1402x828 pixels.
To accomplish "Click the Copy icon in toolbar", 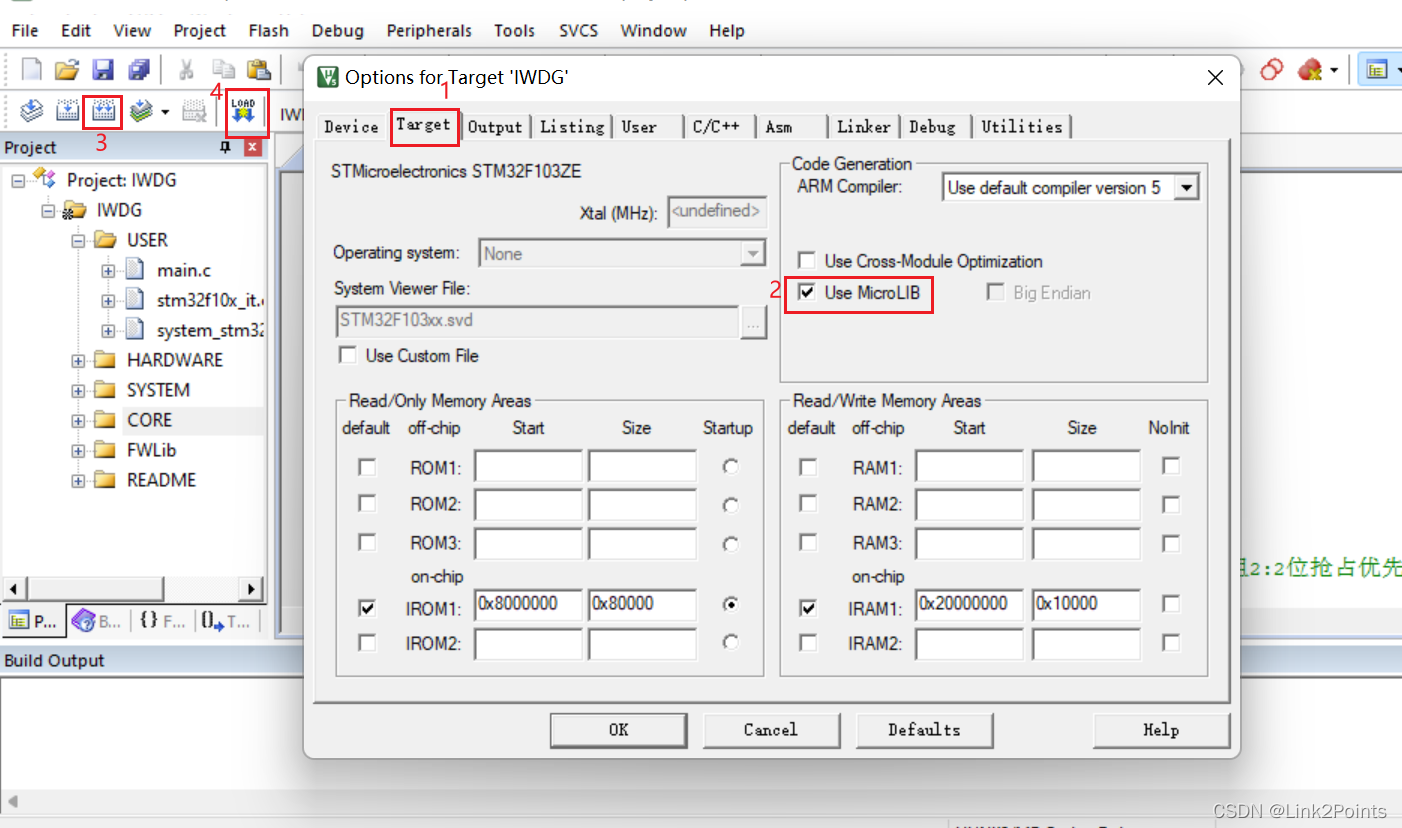I will (x=223, y=69).
